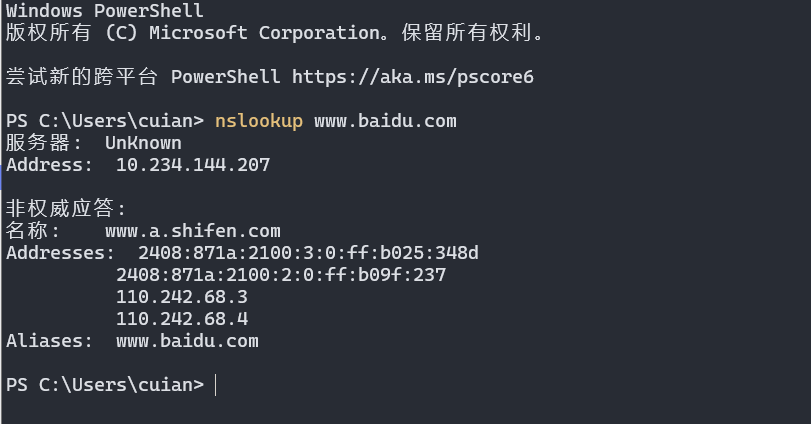
Task: Click the Windows PowerShell title line
Action: pyautogui.click(x=104, y=10)
